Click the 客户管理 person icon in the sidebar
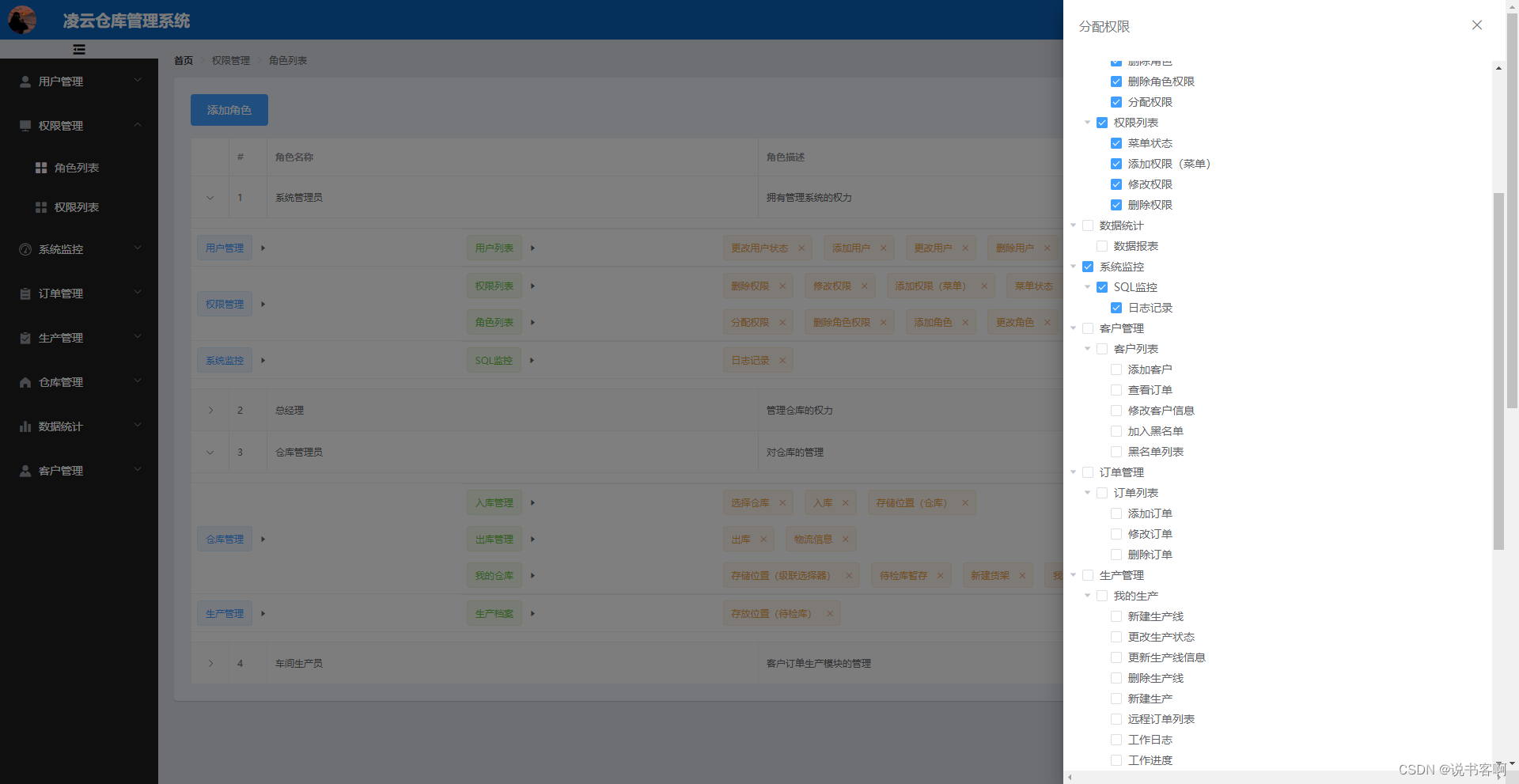Image resolution: width=1519 pixels, height=784 pixels. [x=25, y=471]
